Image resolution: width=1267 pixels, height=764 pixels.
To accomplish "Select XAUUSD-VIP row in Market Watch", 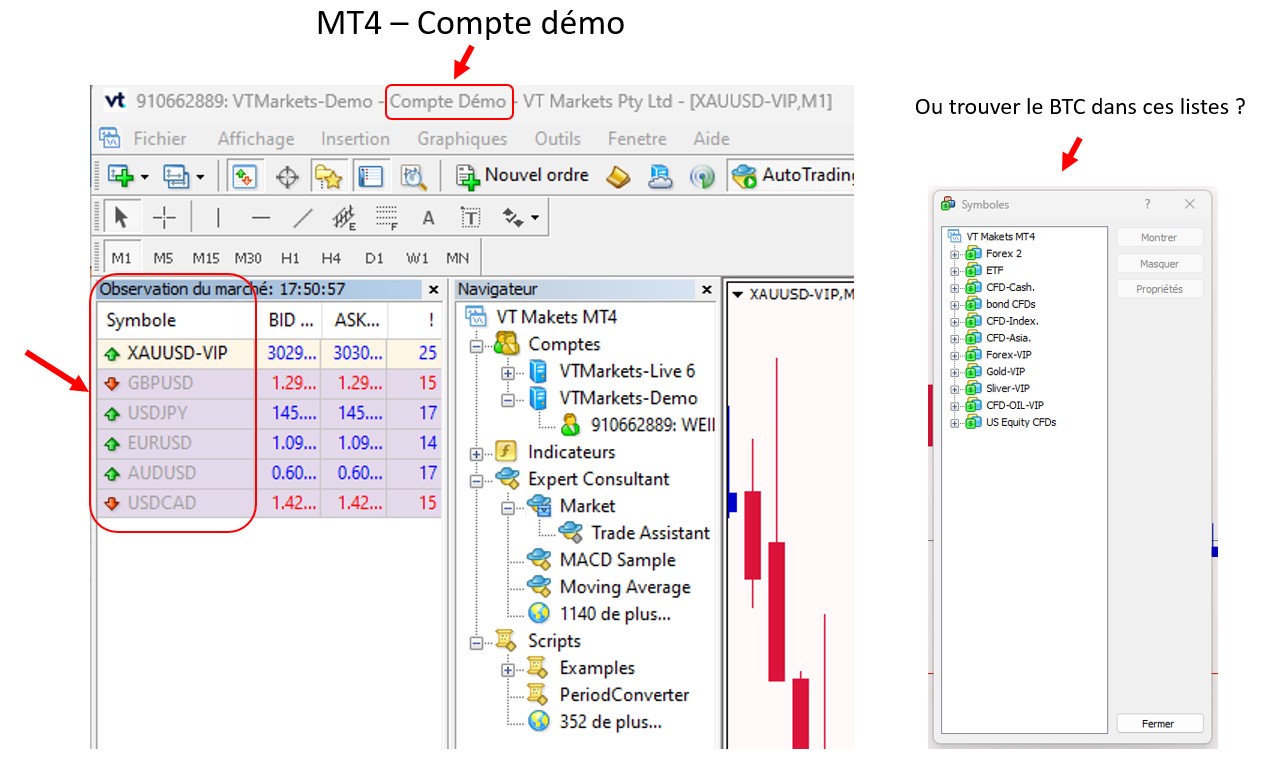I will [x=270, y=353].
